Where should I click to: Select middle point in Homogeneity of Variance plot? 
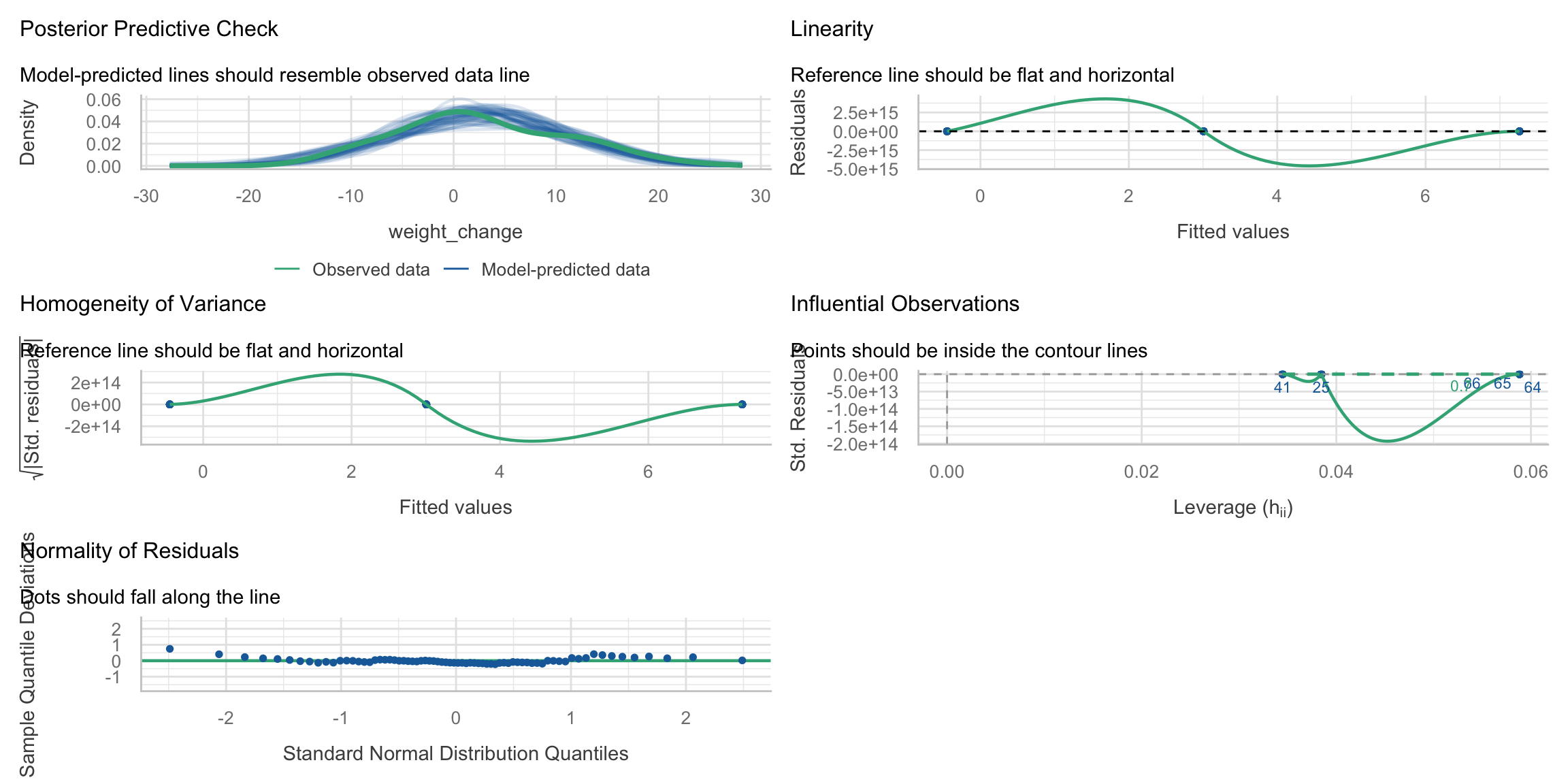click(x=426, y=404)
